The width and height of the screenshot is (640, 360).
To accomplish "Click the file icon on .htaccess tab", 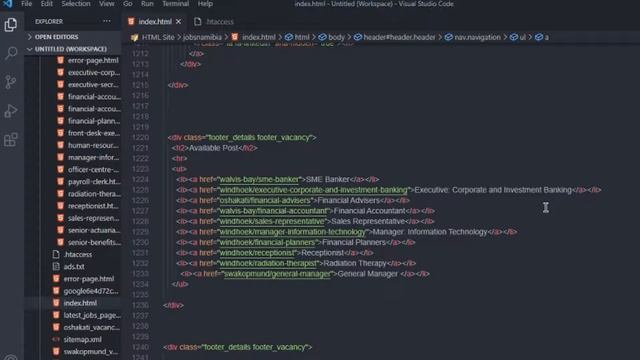I will pos(198,22).
